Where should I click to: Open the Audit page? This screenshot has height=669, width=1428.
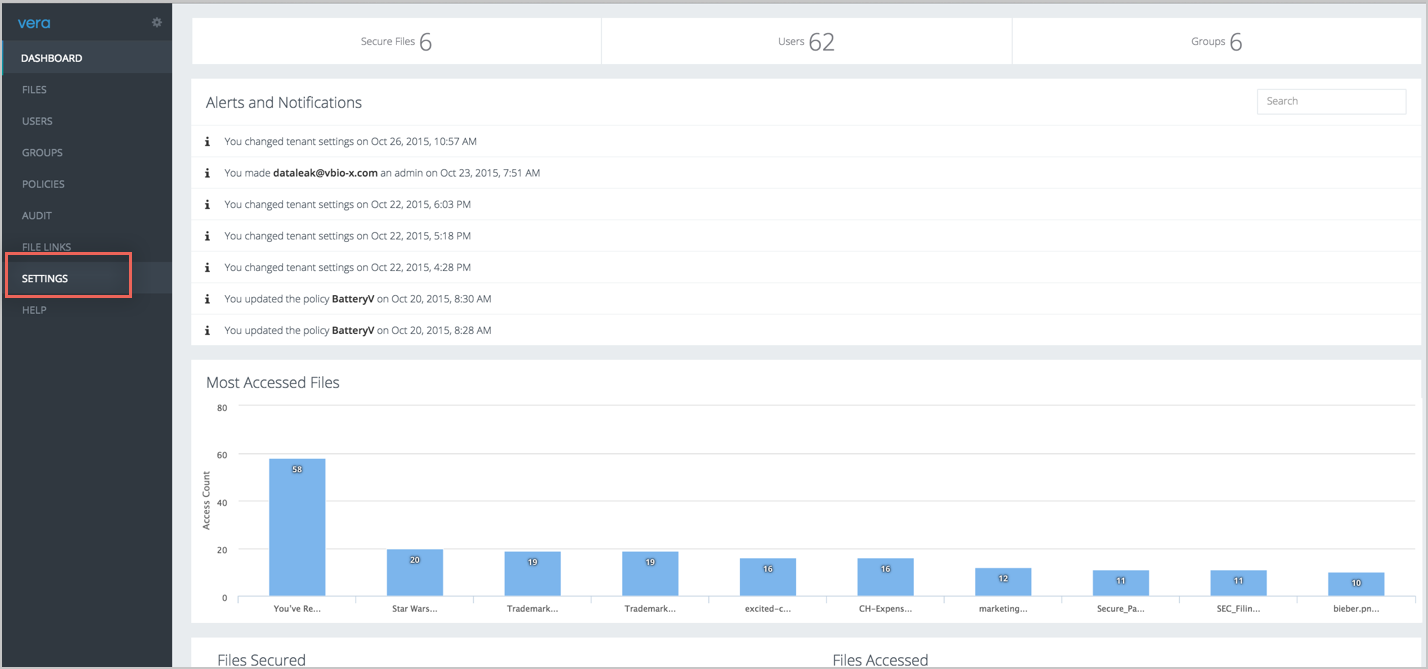36,216
